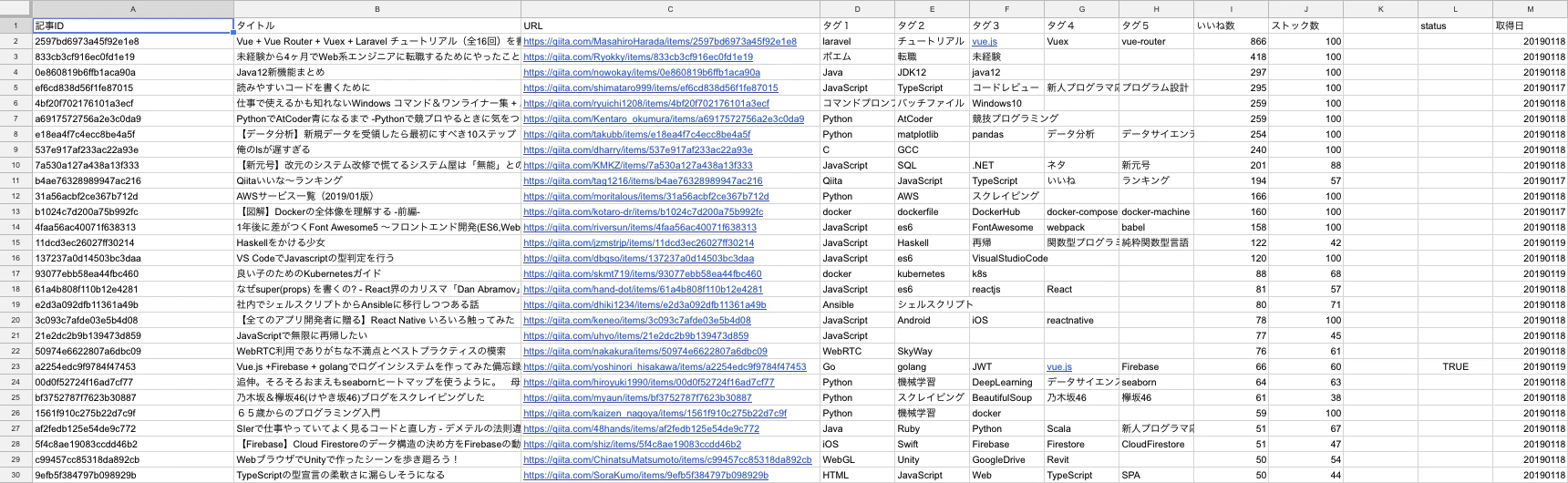Select row 10 header number
This screenshot has height=483, width=1568.
15,165
